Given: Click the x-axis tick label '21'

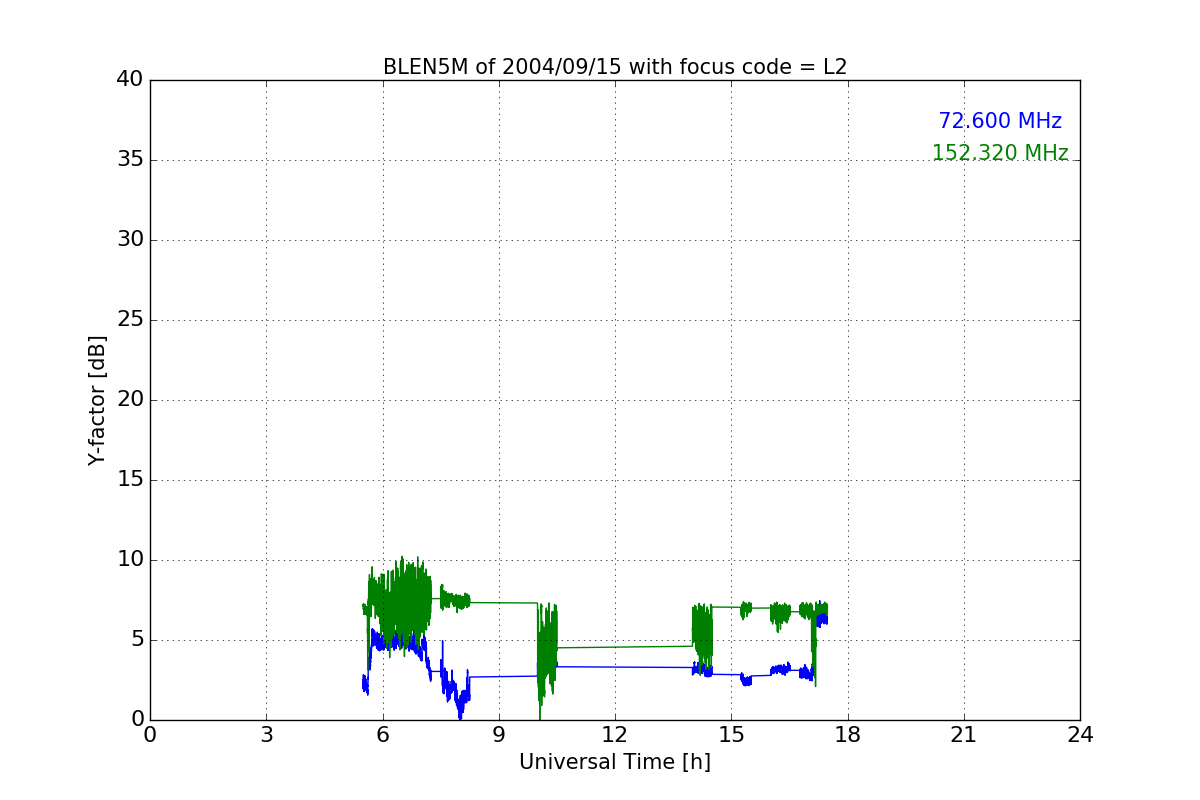Looking at the screenshot, I should (964, 734).
